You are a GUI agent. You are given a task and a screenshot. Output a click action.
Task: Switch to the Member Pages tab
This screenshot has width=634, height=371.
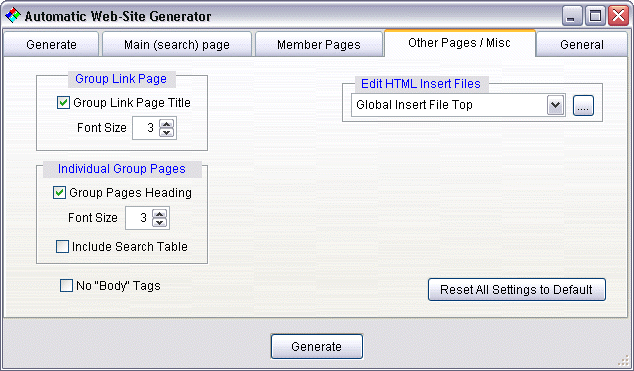click(319, 44)
